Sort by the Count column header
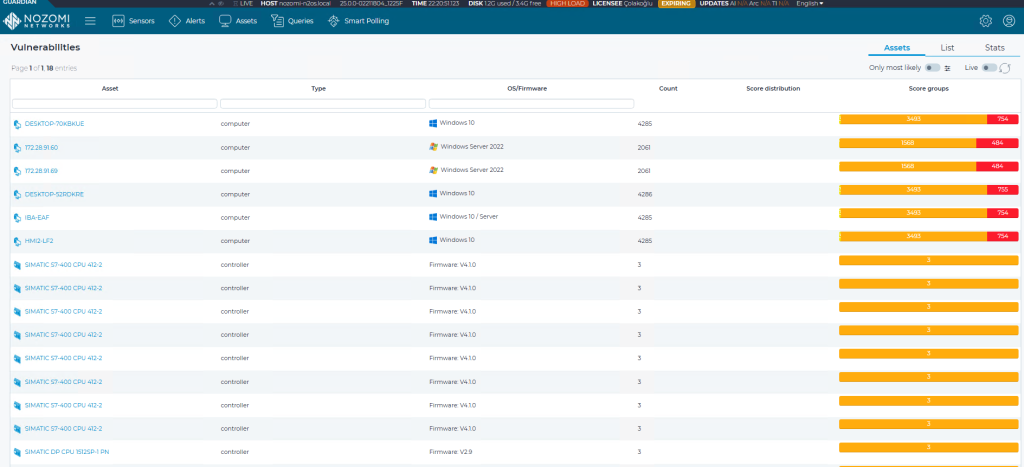 click(x=668, y=89)
